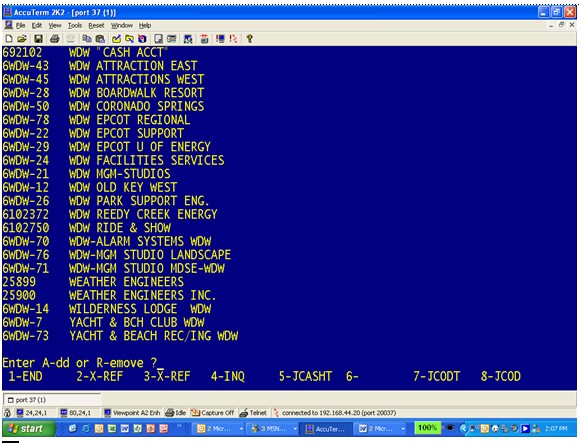Open the Tools menu
This screenshot has height=444, width=581.
point(74,25)
